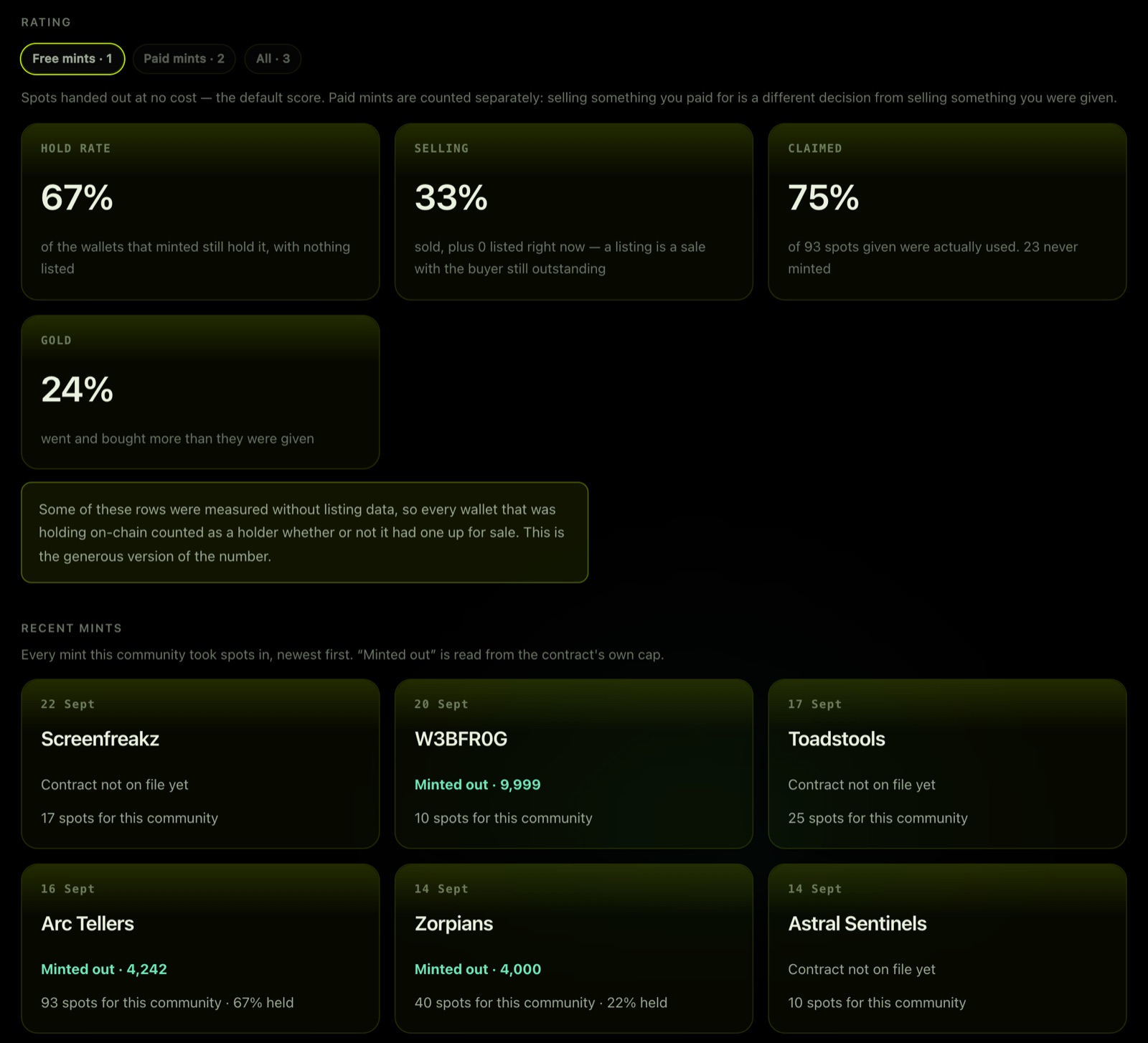1148x1043 pixels.
Task: Click the RATING section heading
Action: click(46, 22)
